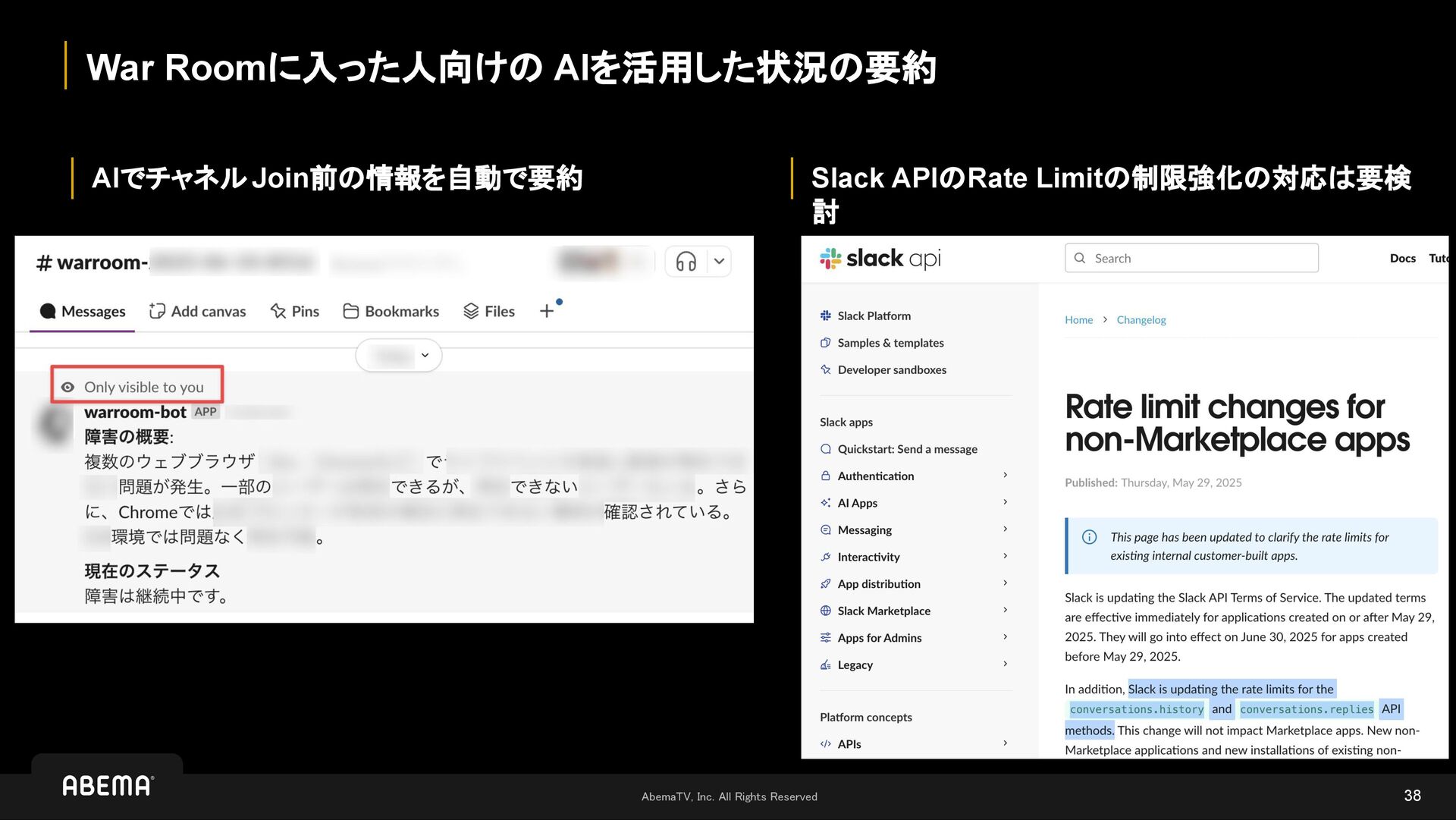Expand the AI Apps sidebar chevron
The width and height of the screenshot is (1456, 820).
1005,502
